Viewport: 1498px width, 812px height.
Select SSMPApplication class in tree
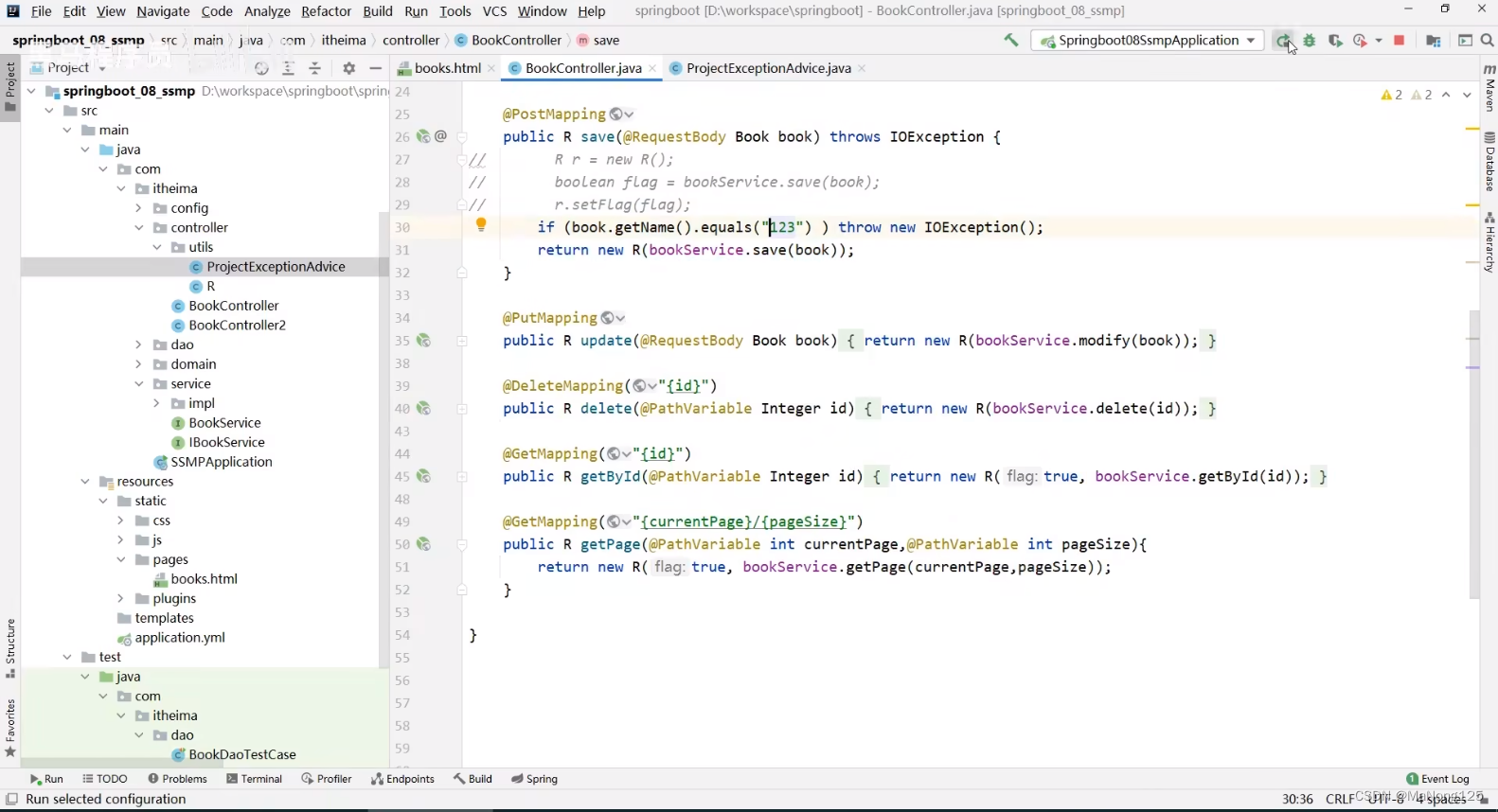point(212,462)
